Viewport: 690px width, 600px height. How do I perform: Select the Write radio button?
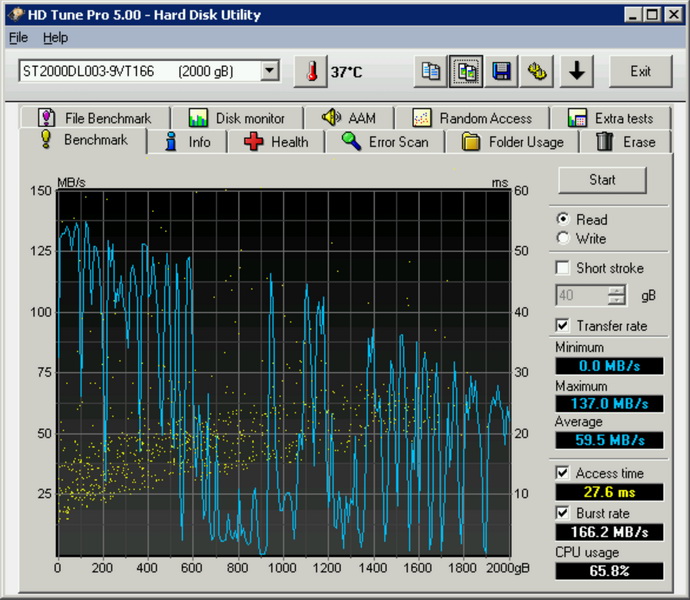[x=563, y=238]
